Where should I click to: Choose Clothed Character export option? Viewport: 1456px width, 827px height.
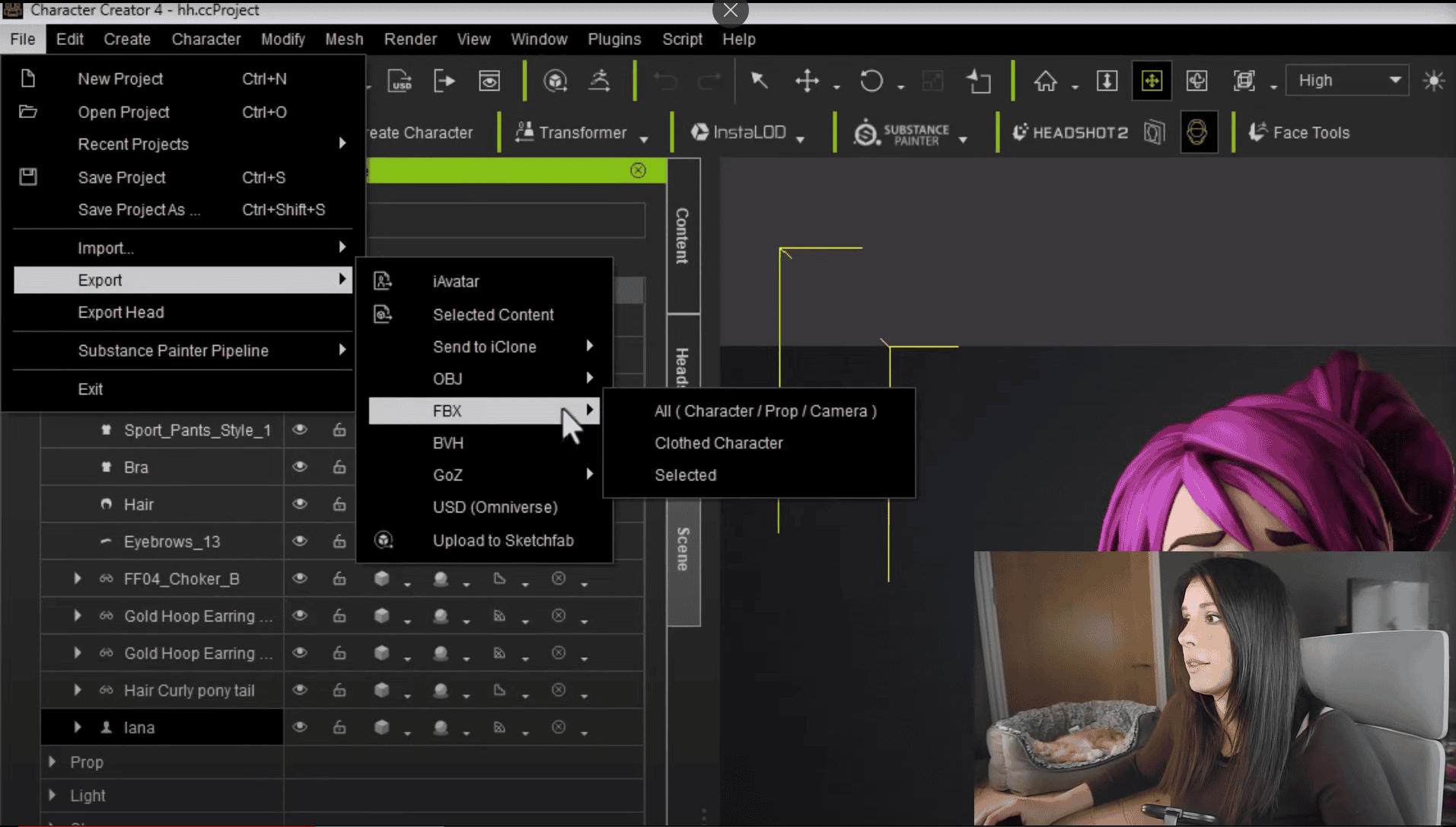[x=718, y=442]
